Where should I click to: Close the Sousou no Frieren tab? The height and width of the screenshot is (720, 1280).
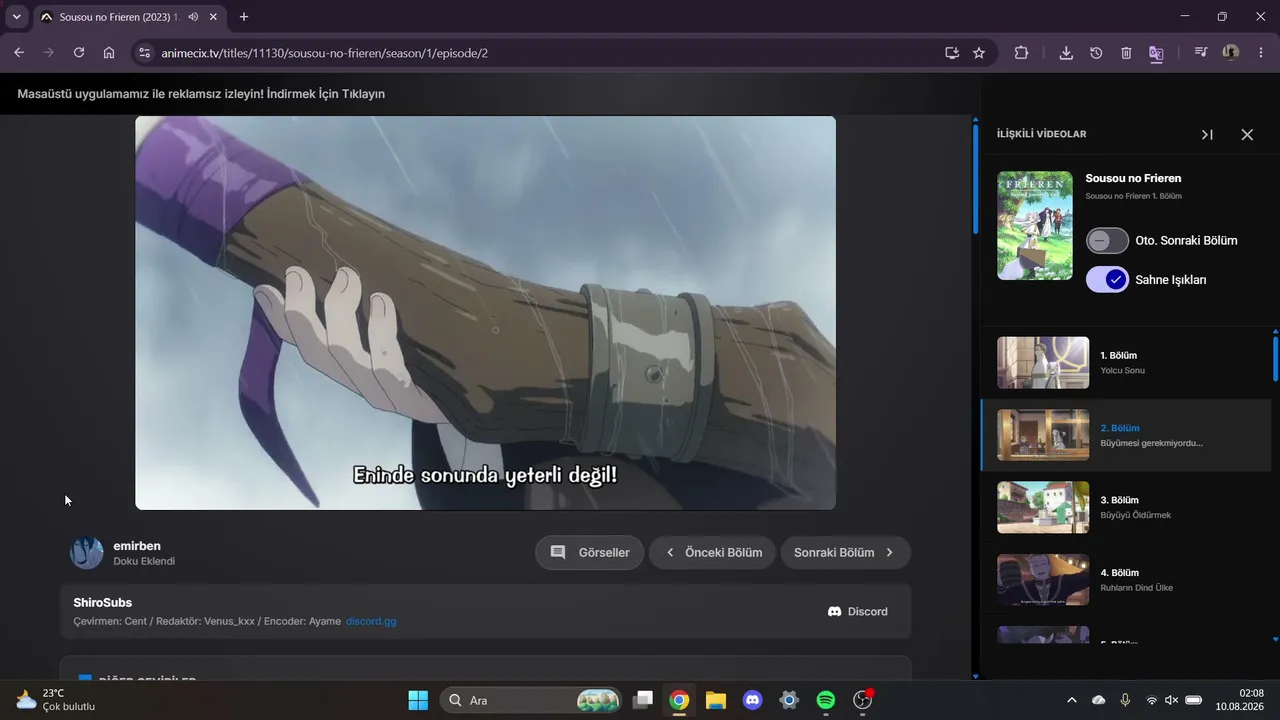215,17
